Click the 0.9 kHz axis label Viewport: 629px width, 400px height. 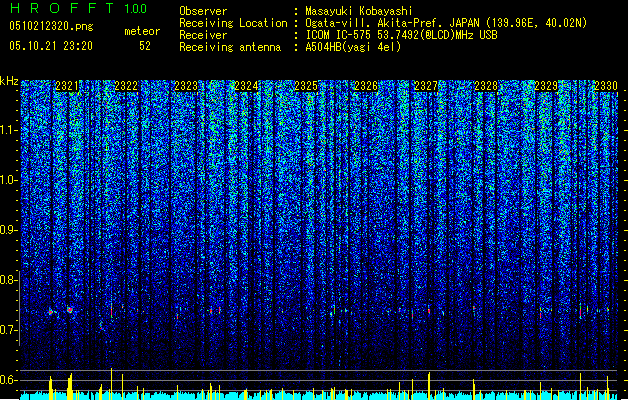tap(9, 230)
